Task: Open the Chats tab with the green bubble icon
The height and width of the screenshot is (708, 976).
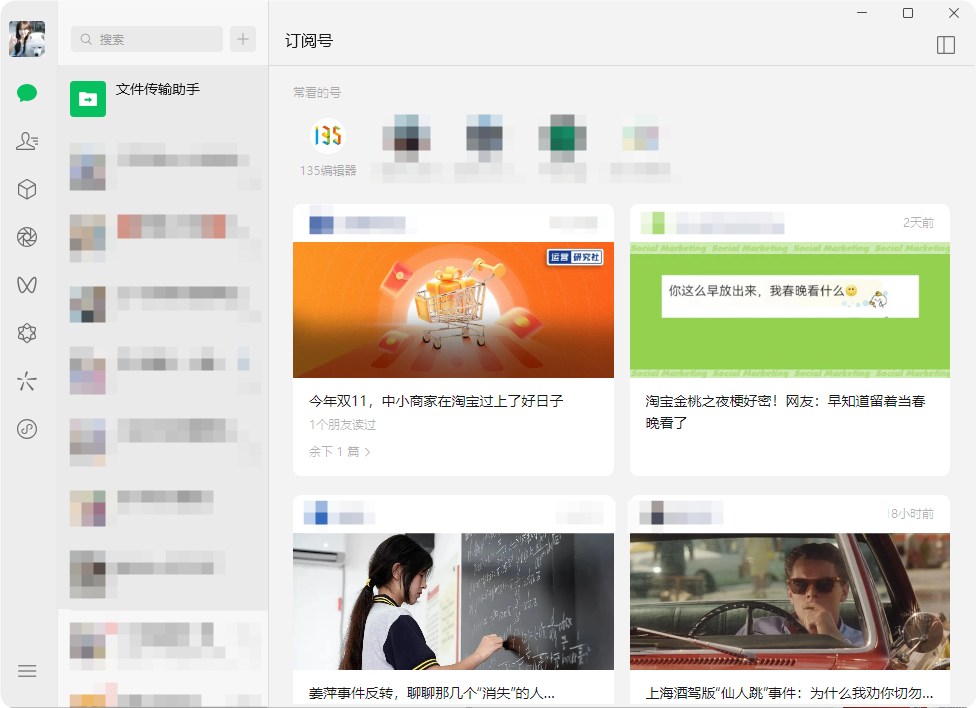Action: (27, 93)
